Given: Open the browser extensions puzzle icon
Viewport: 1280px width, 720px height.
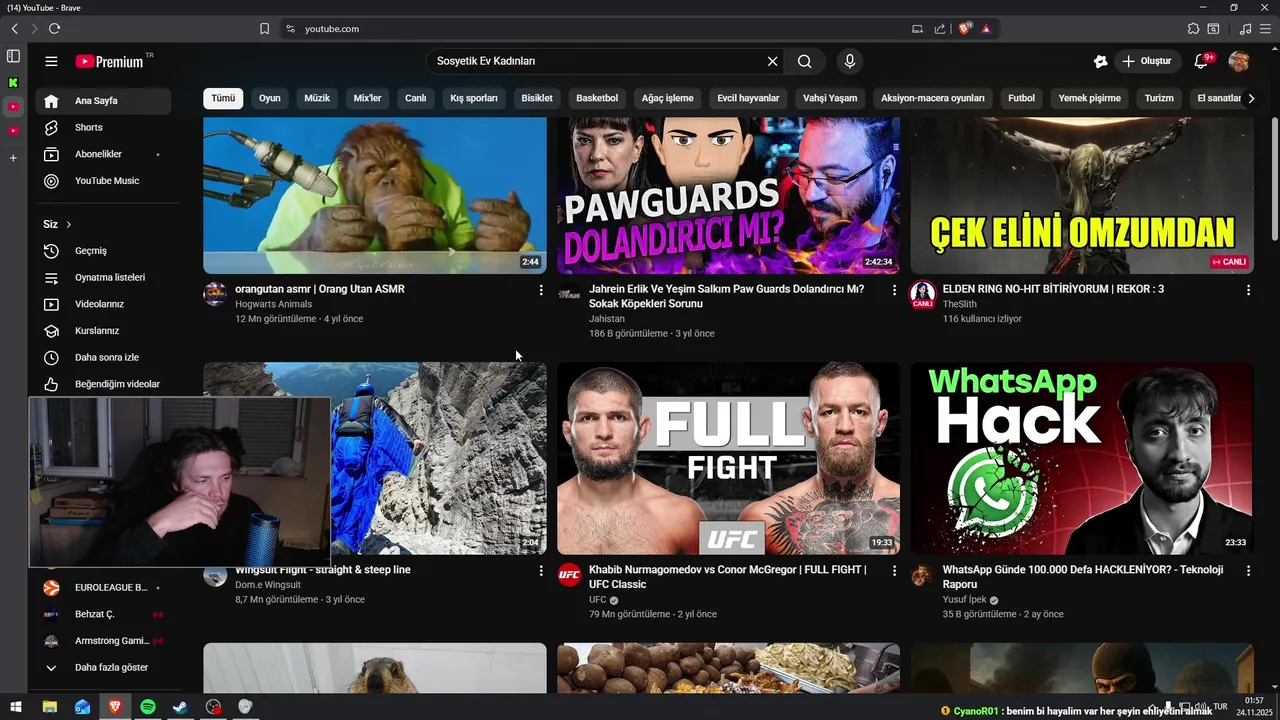Looking at the screenshot, I should point(1193,29).
